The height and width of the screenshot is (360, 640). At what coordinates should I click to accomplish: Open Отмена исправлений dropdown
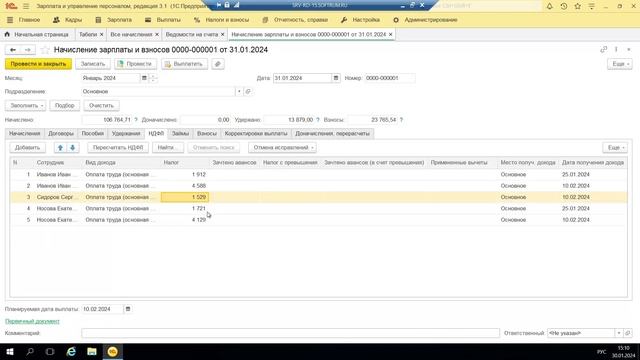click(x=282, y=148)
